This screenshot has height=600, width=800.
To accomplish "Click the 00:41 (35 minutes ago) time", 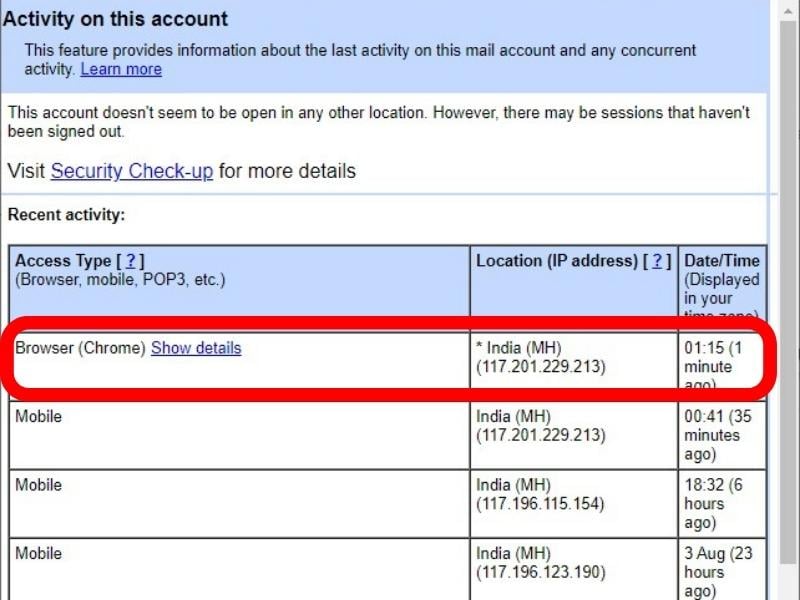I will tap(718, 435).
